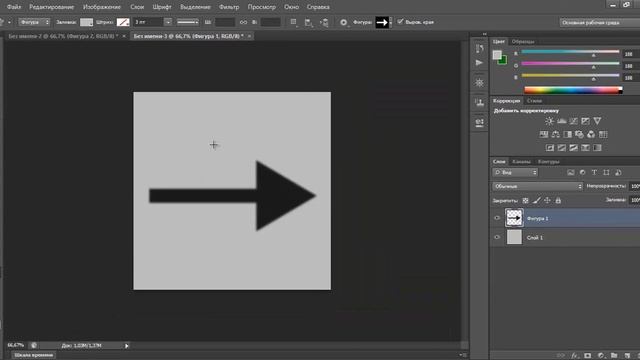The image size is (640, 360).
Task: Click the G channel slider
Action: 570,64
